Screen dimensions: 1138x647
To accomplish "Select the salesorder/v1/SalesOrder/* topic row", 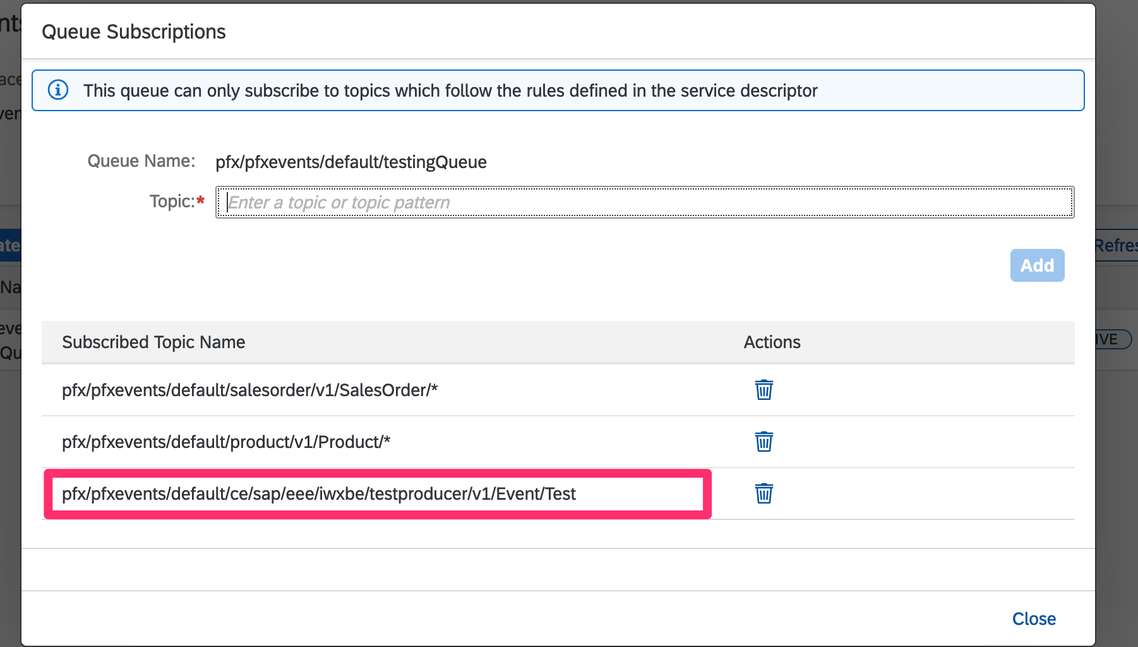I will coord(250,390).
